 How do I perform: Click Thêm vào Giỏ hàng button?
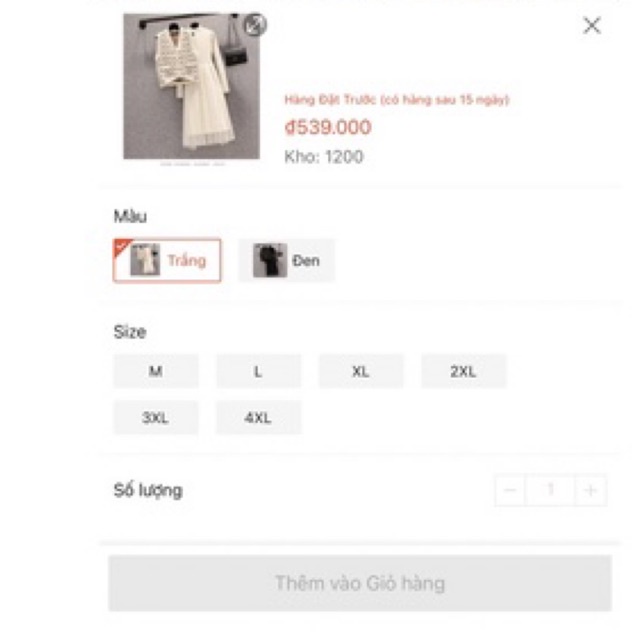(x=360, y=583)
